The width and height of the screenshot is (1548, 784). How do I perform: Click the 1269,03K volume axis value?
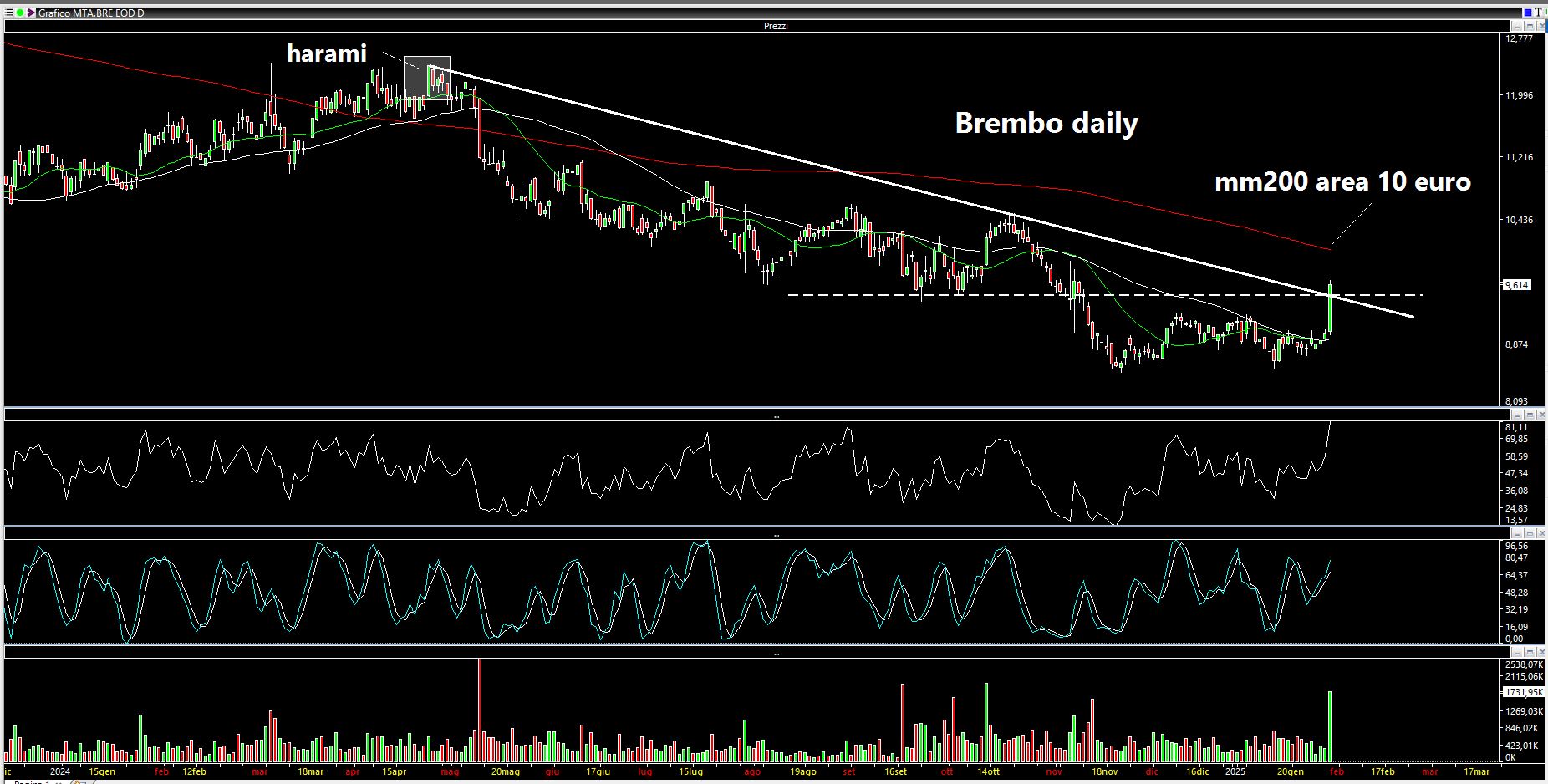(1524, 711)
